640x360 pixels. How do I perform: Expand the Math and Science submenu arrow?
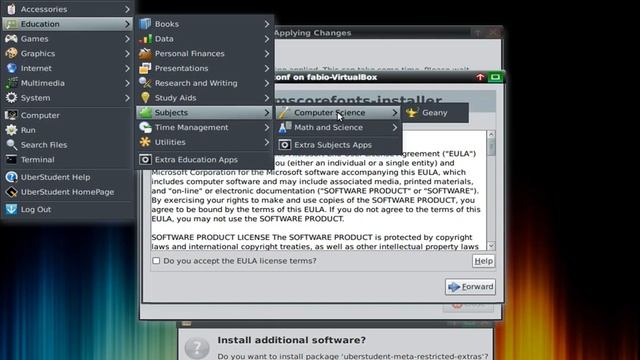[395, 127]
